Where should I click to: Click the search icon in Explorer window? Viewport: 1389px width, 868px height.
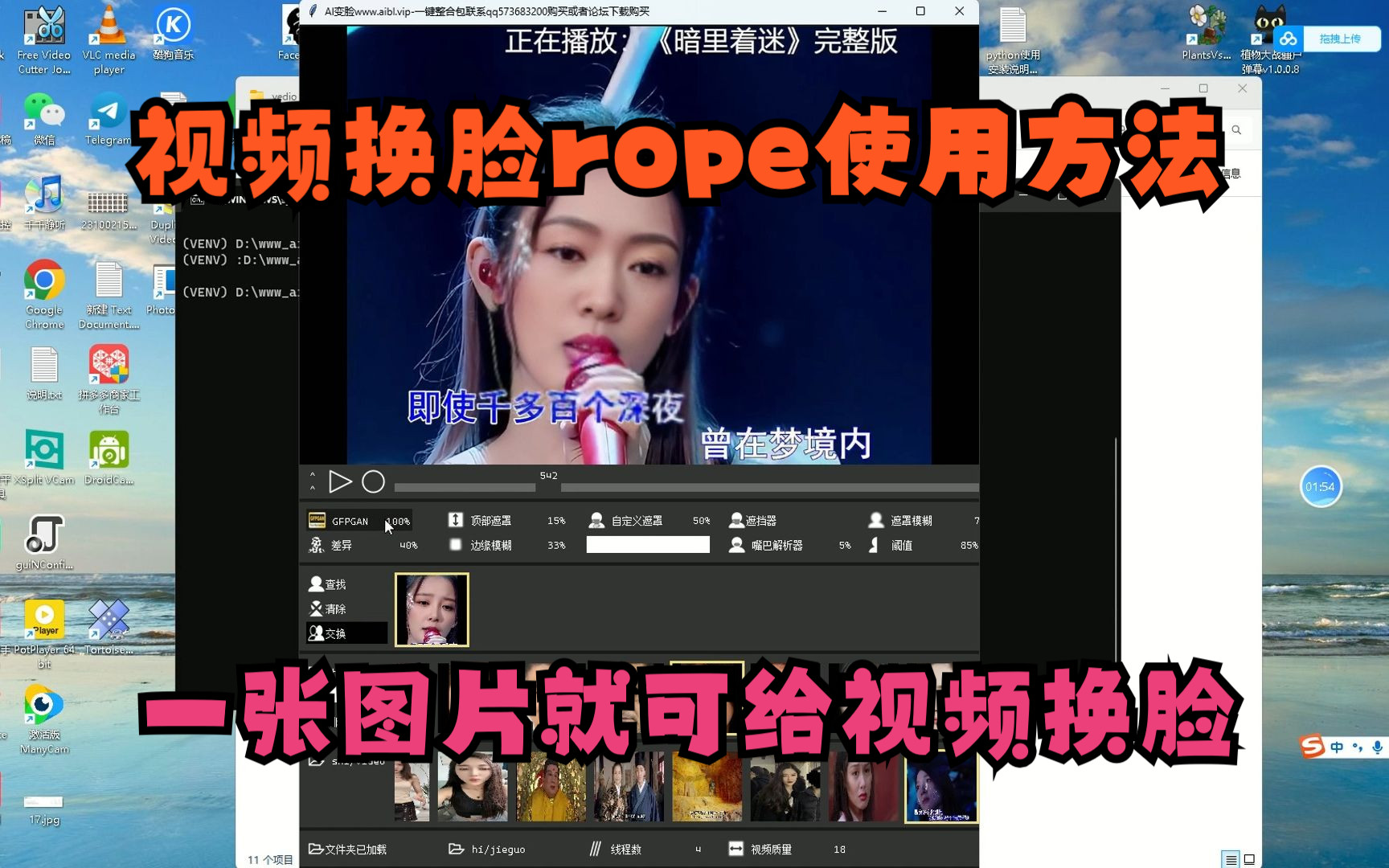1236,129
